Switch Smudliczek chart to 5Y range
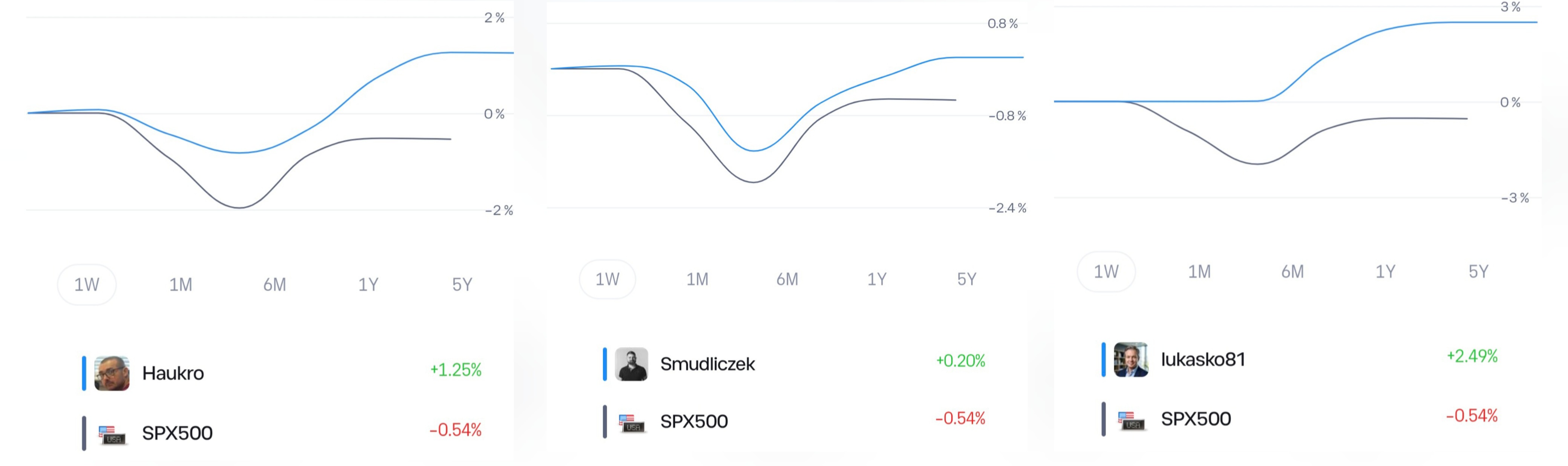 coord(966,279)
